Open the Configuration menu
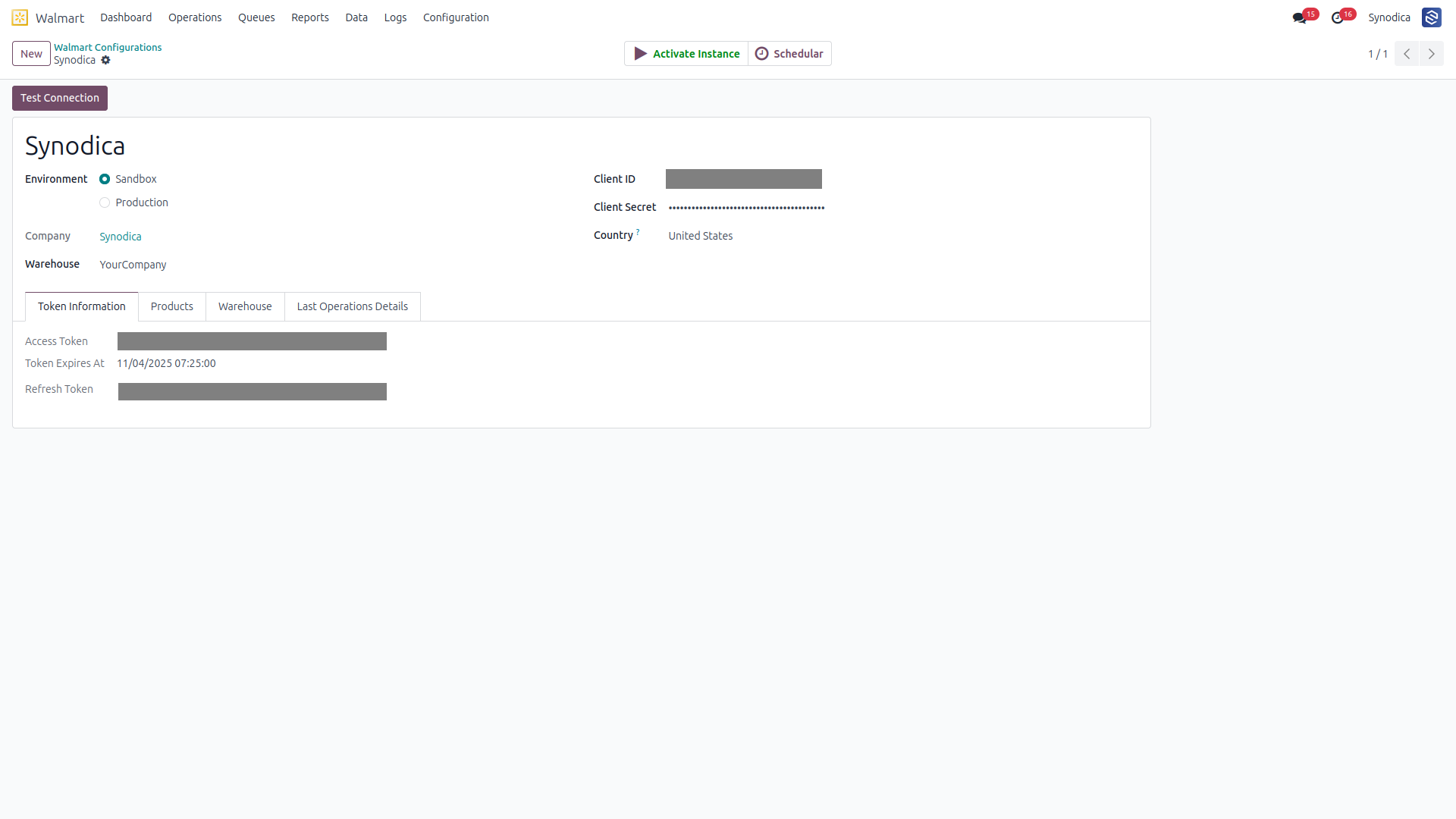1456x819 pixels. click(x=456, y=17)
